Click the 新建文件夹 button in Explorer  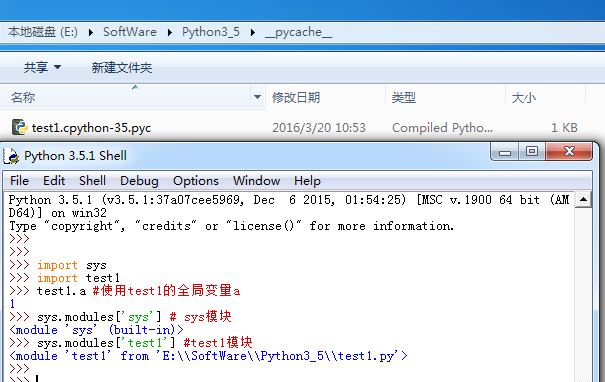tap(122, 68)
